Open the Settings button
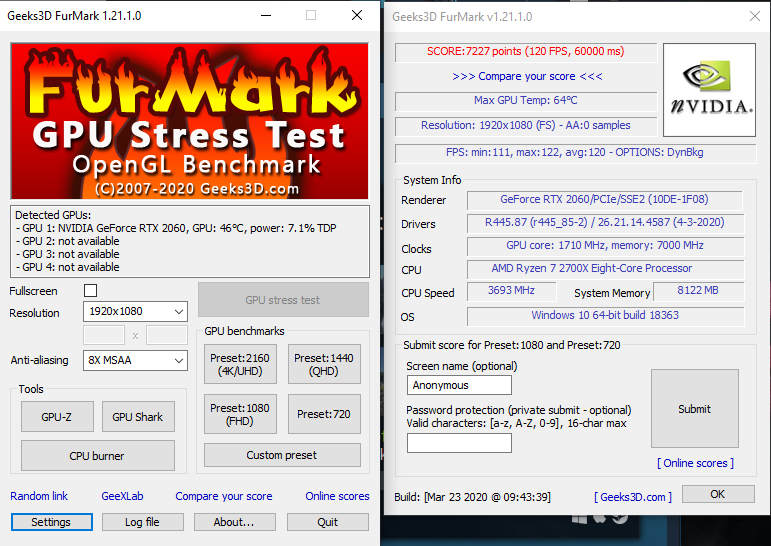Viewport: 771px width, 546px height. 52,522
